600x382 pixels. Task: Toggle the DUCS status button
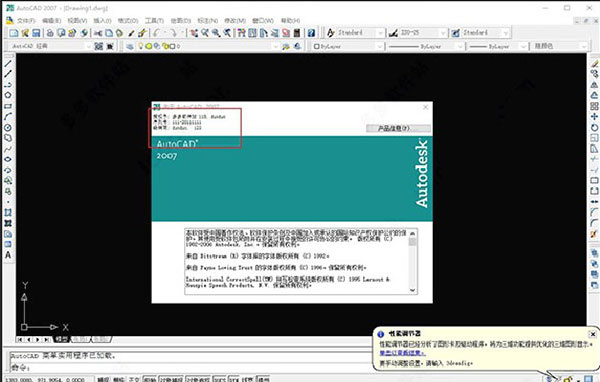tap(219, 379)
